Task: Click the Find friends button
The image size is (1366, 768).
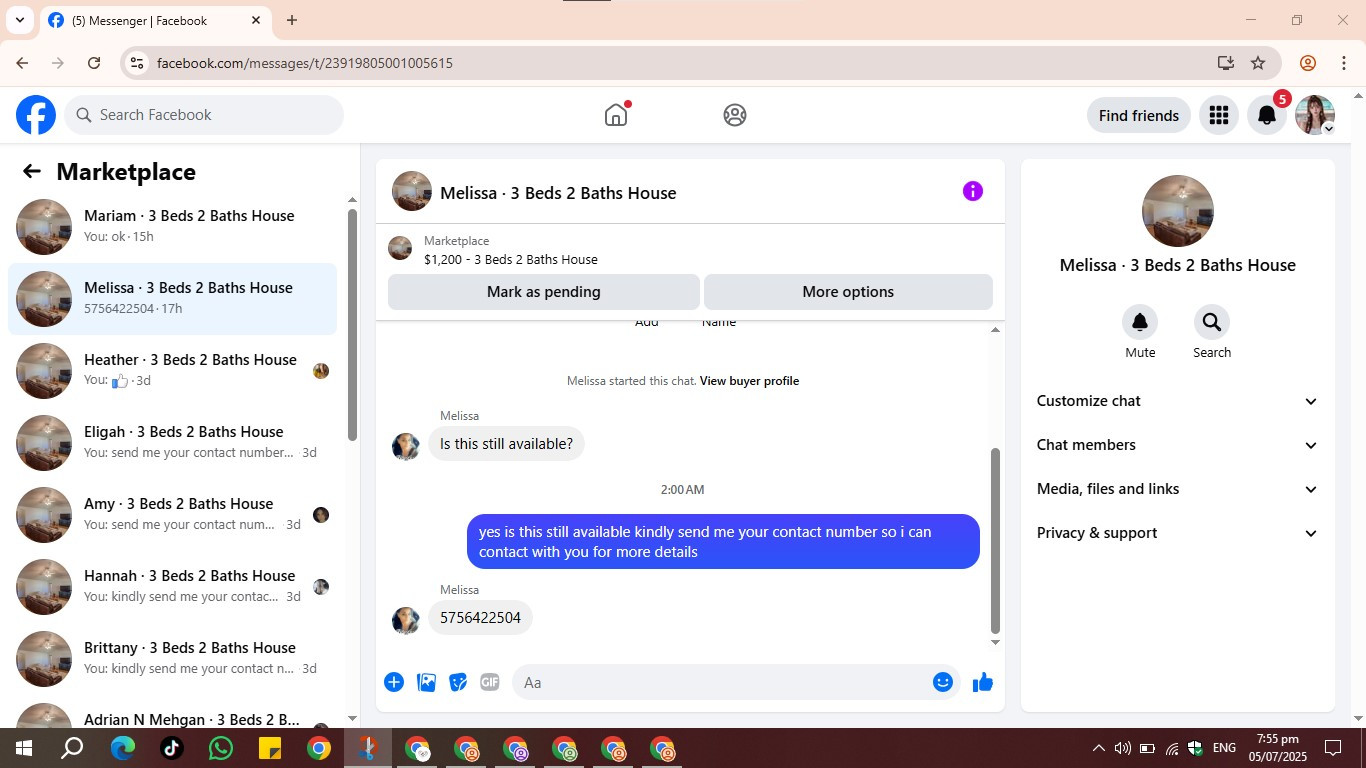Action: (x=1139, y=115)
